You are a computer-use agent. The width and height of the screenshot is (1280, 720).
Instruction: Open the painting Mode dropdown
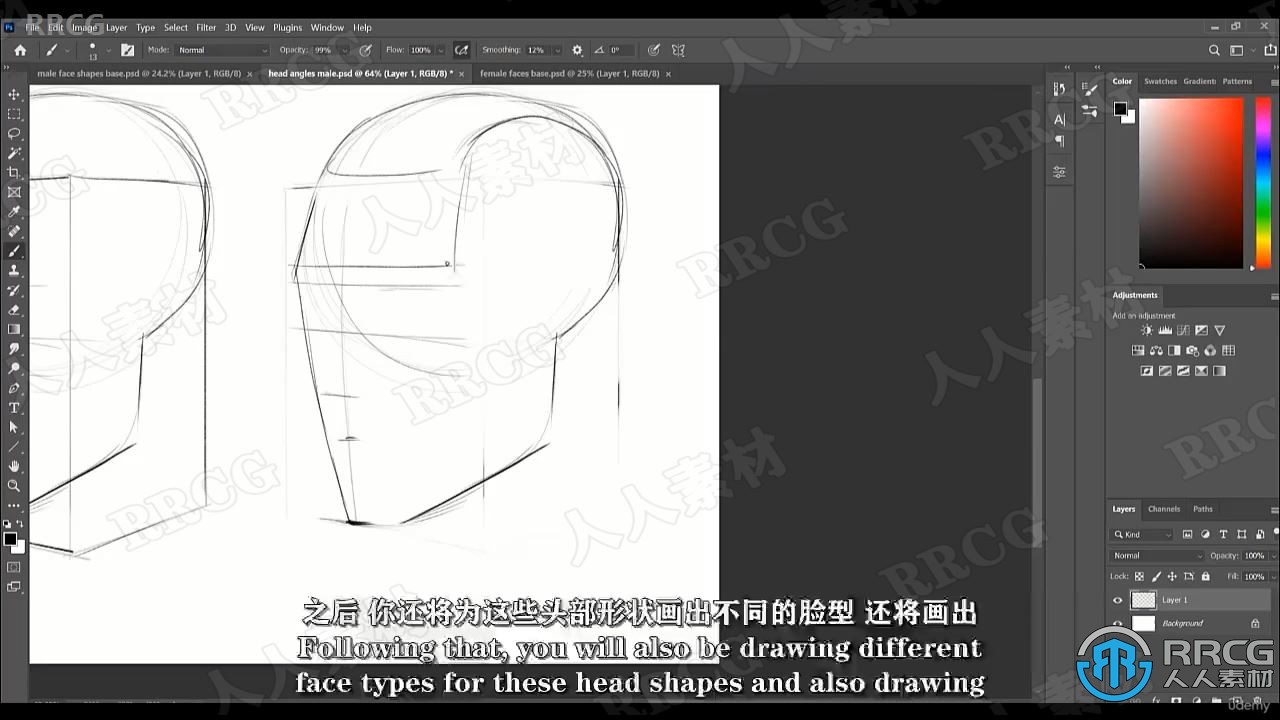pyautogui.click(x=223, y=50)
